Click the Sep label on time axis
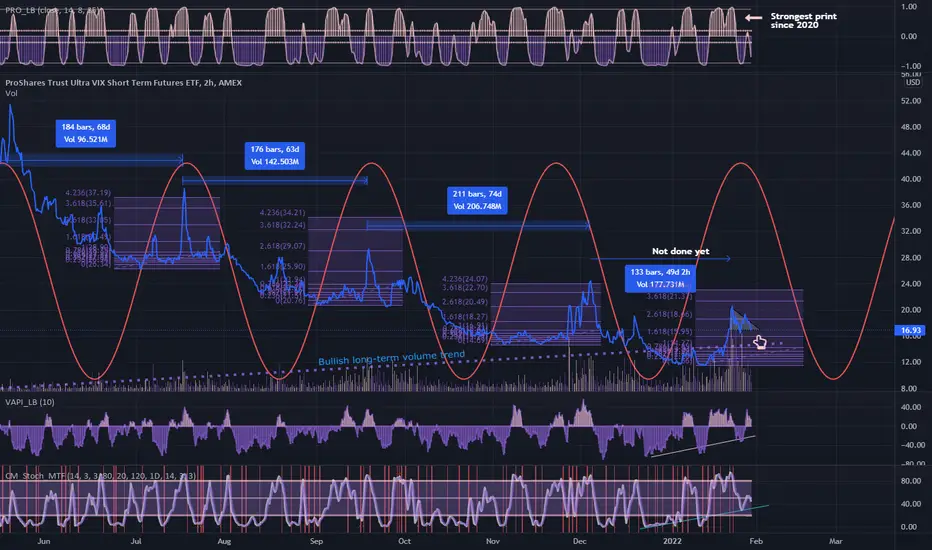 tap(316, 541)
